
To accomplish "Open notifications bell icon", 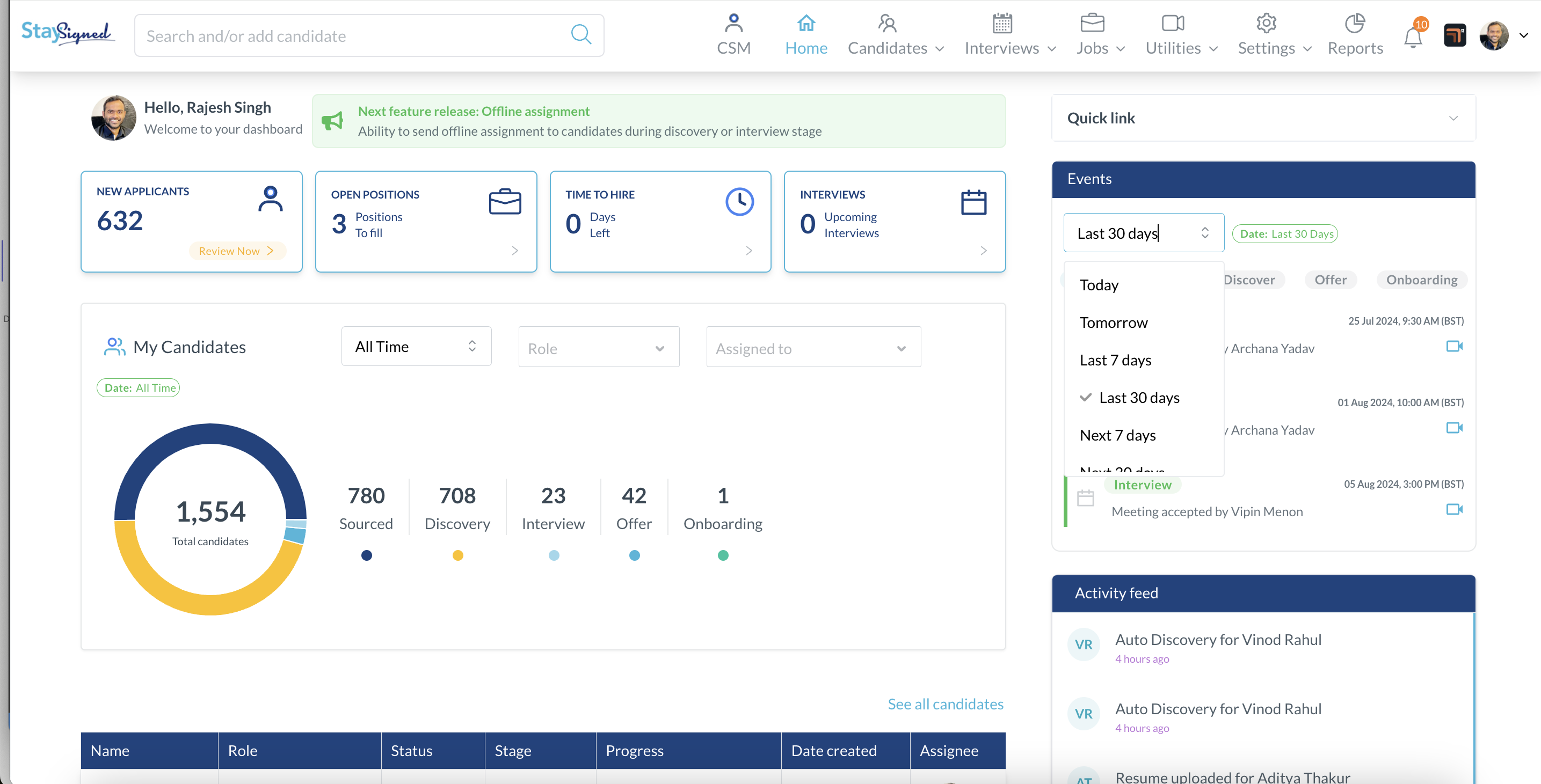I will pyautogui.click(x=1413, y=37).
